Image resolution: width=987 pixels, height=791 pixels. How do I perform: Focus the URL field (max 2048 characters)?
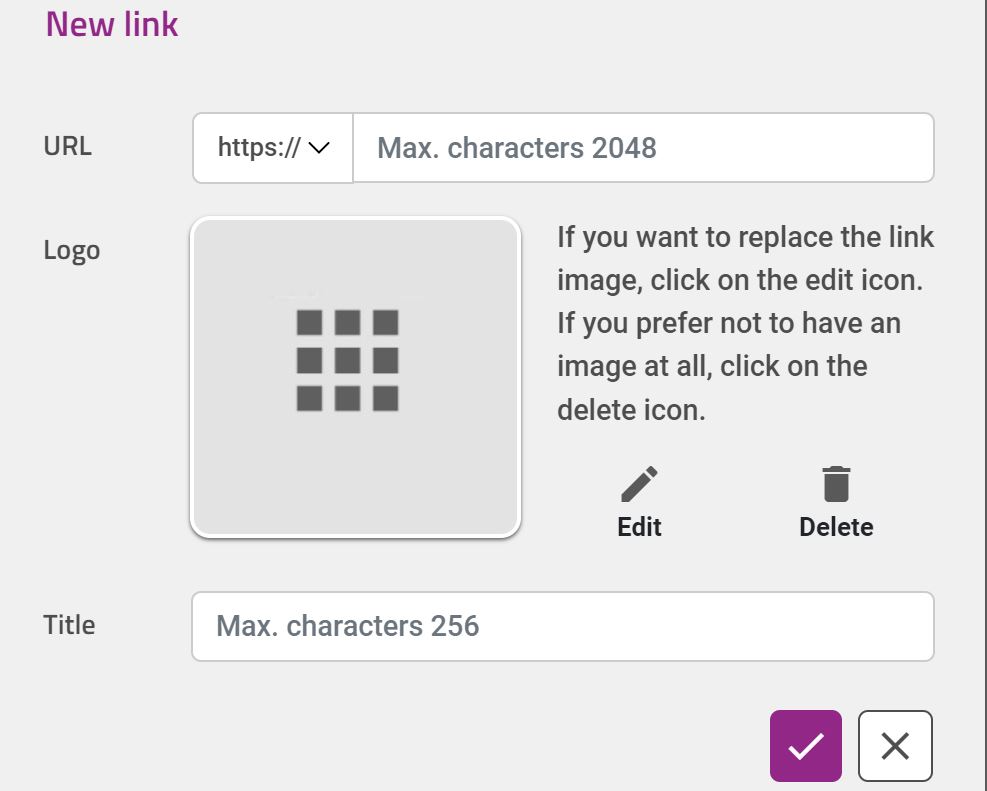[x=643, y=148]
